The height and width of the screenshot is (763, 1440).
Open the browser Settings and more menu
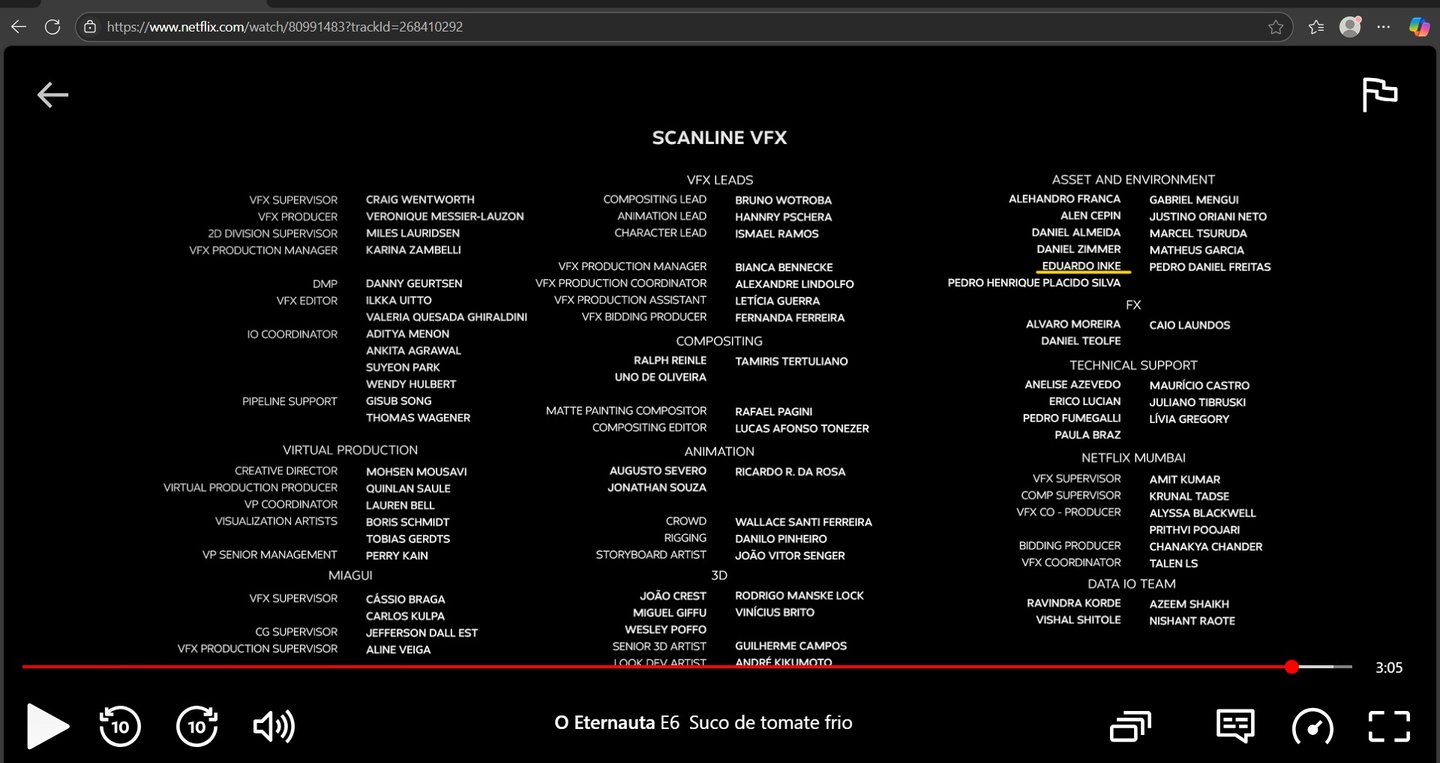(x=1384, y=27)
